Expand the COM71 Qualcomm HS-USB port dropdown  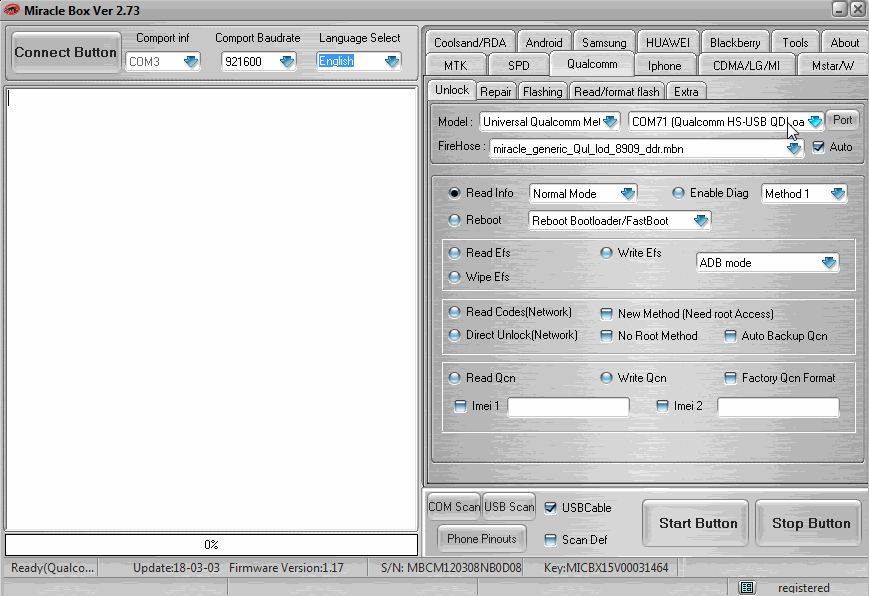point(815,121)
